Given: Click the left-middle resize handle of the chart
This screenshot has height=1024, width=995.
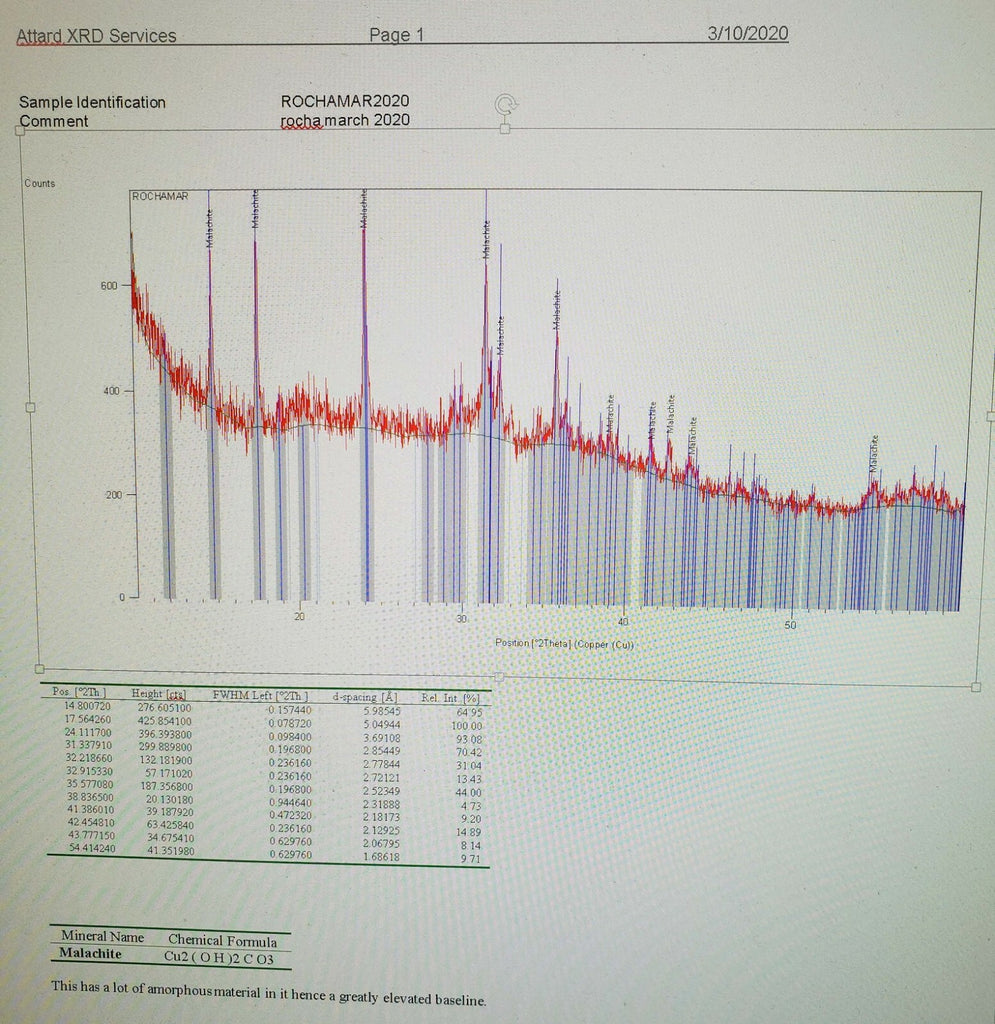Looking at the screenshot, I should pos(30,407).
